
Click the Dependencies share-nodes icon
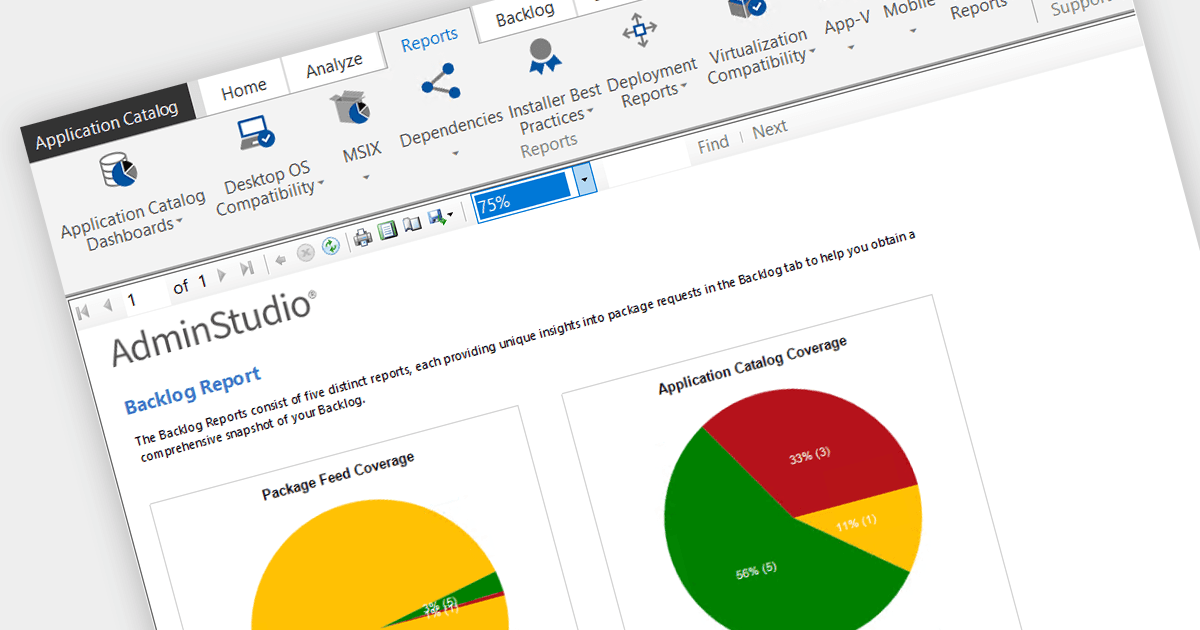[x=441, y=82]
